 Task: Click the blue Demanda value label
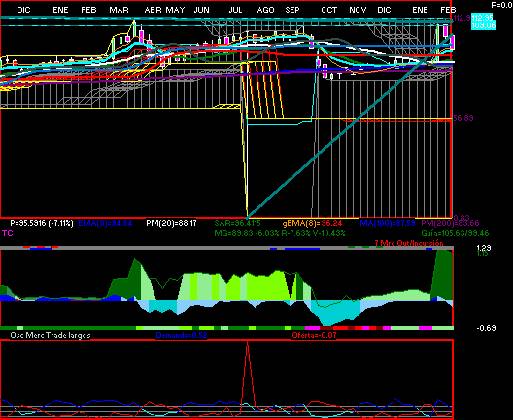pyautogui.click(x=181, y=335)
